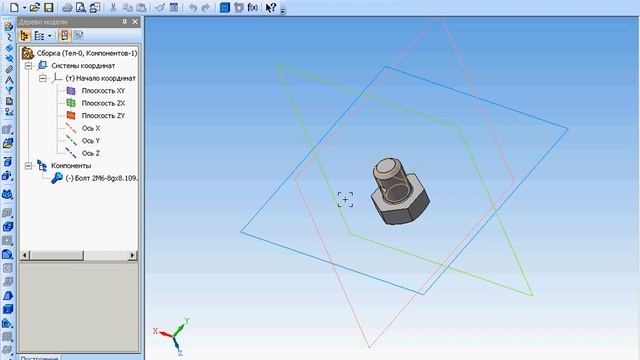Viewport: 640px width, 360px height.
Task: Click the tree horizontal scrollbar thumb
Action: coord(57,256)
